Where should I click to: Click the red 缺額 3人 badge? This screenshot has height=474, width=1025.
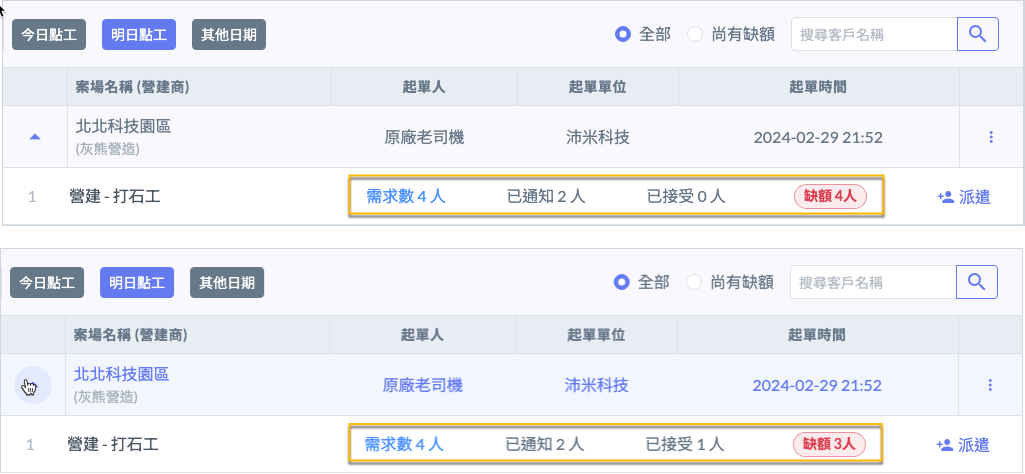pos(827,444)
